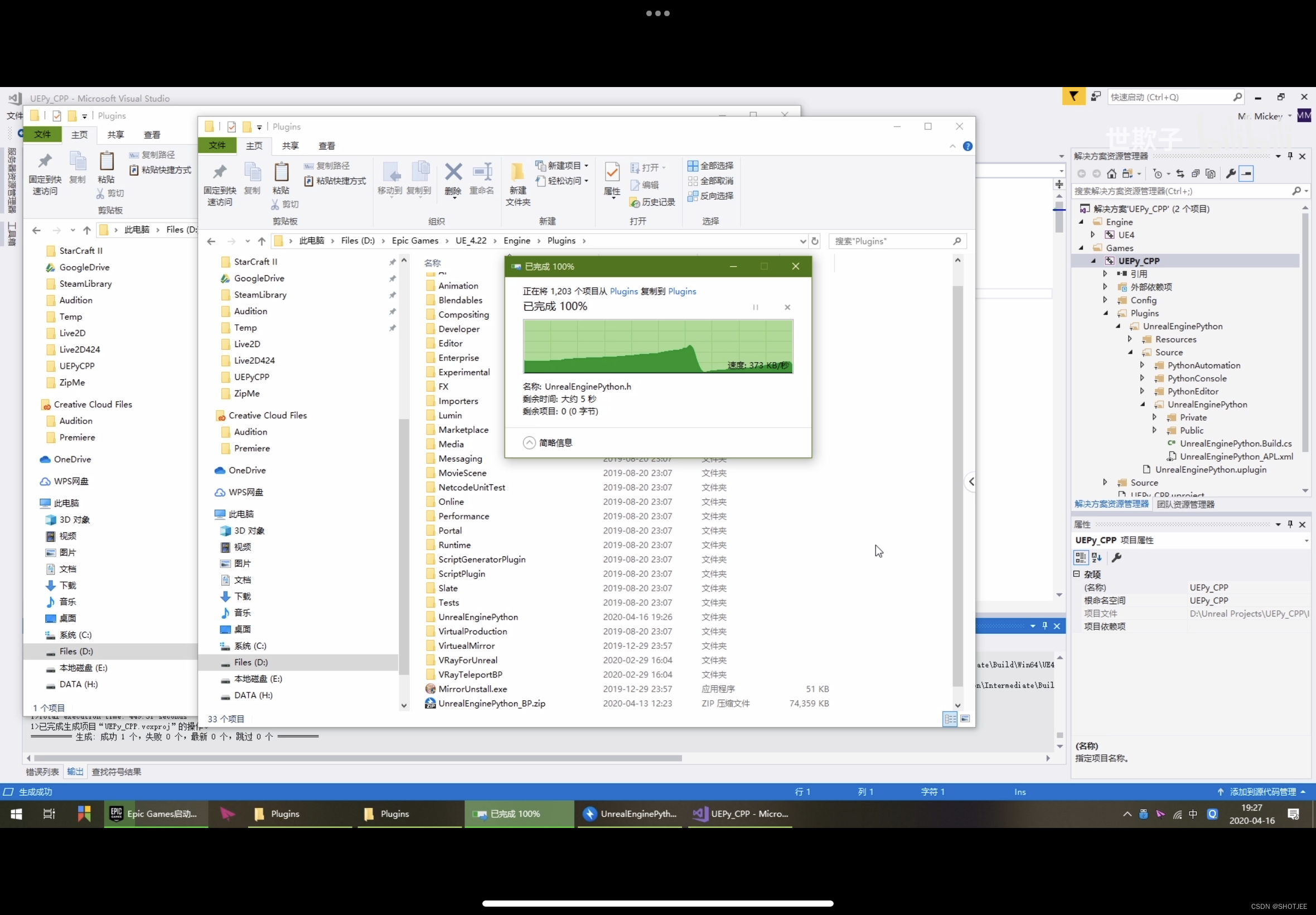Expand the Config folder in Solution Explorer

pos(1105,300)
